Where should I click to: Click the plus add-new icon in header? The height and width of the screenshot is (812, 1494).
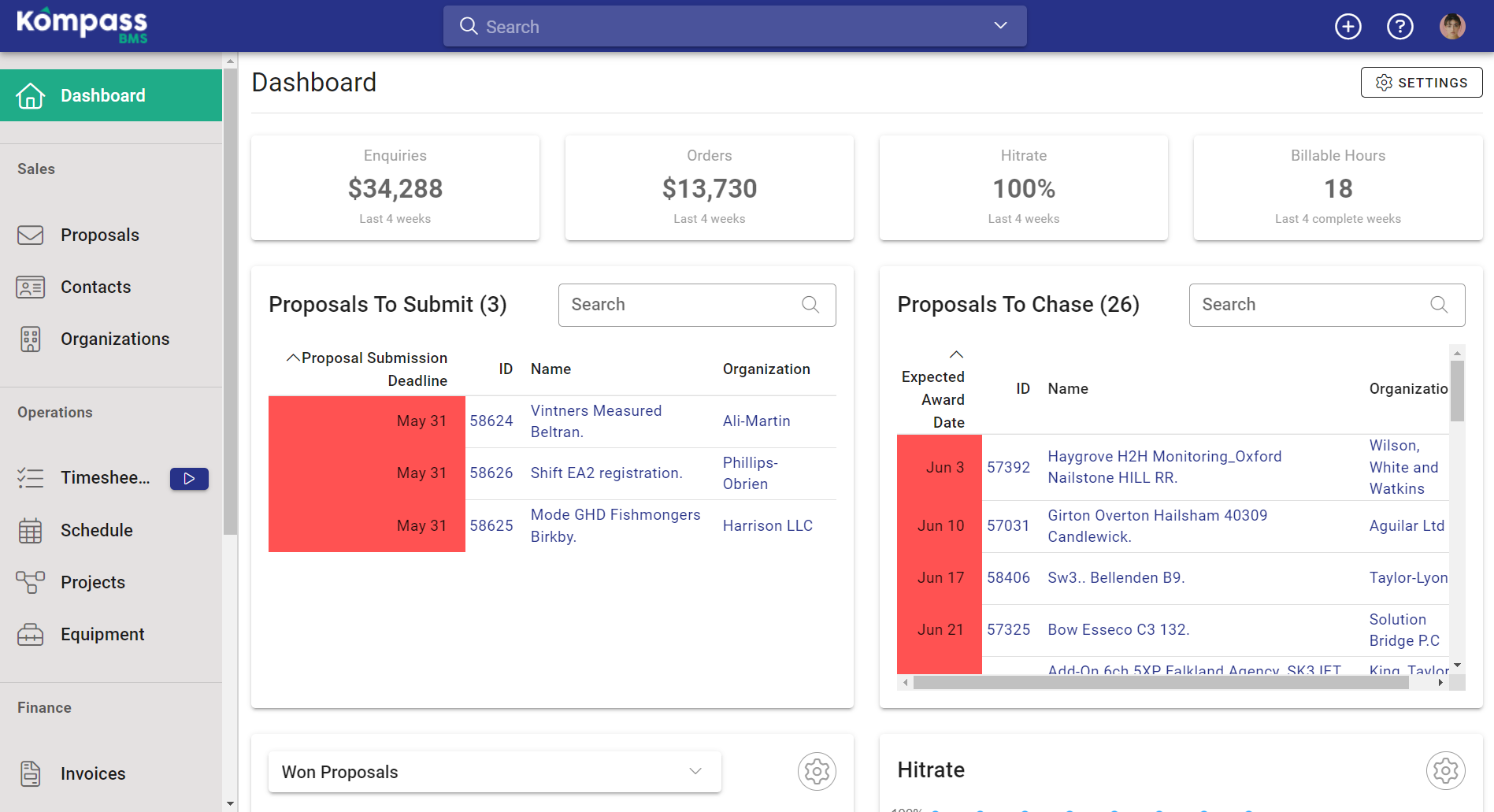coord(1348,27)
